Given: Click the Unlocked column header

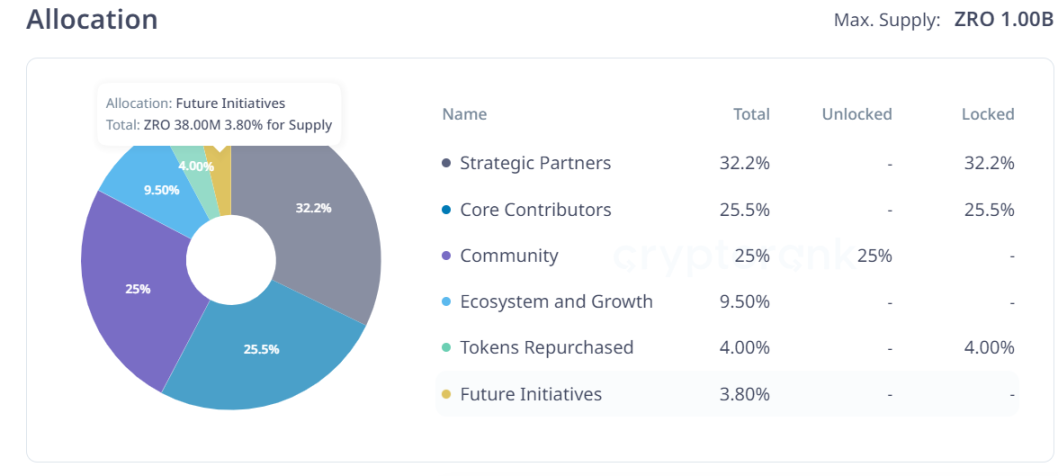Looking at the screenshot, I should pos(856,114).
